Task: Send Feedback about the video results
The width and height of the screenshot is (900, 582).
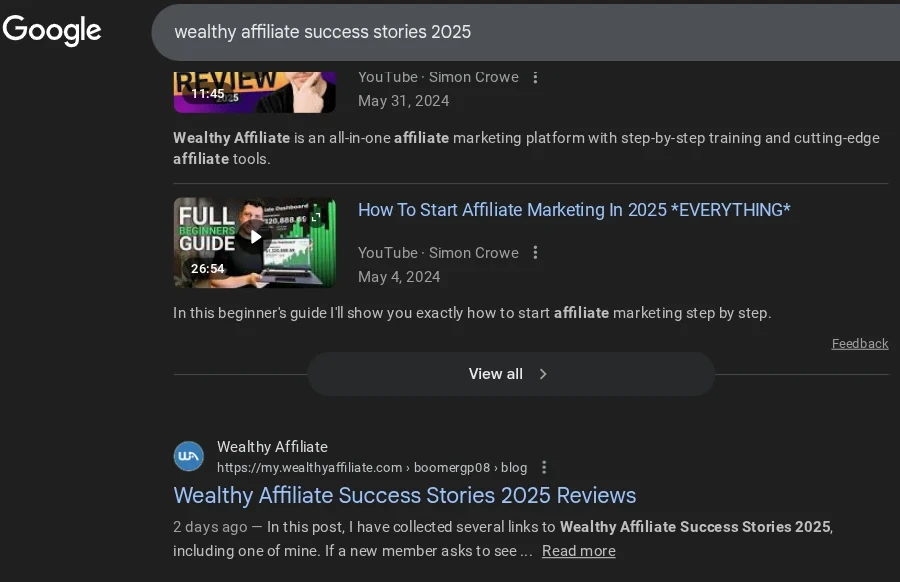Action: (859, 343)
